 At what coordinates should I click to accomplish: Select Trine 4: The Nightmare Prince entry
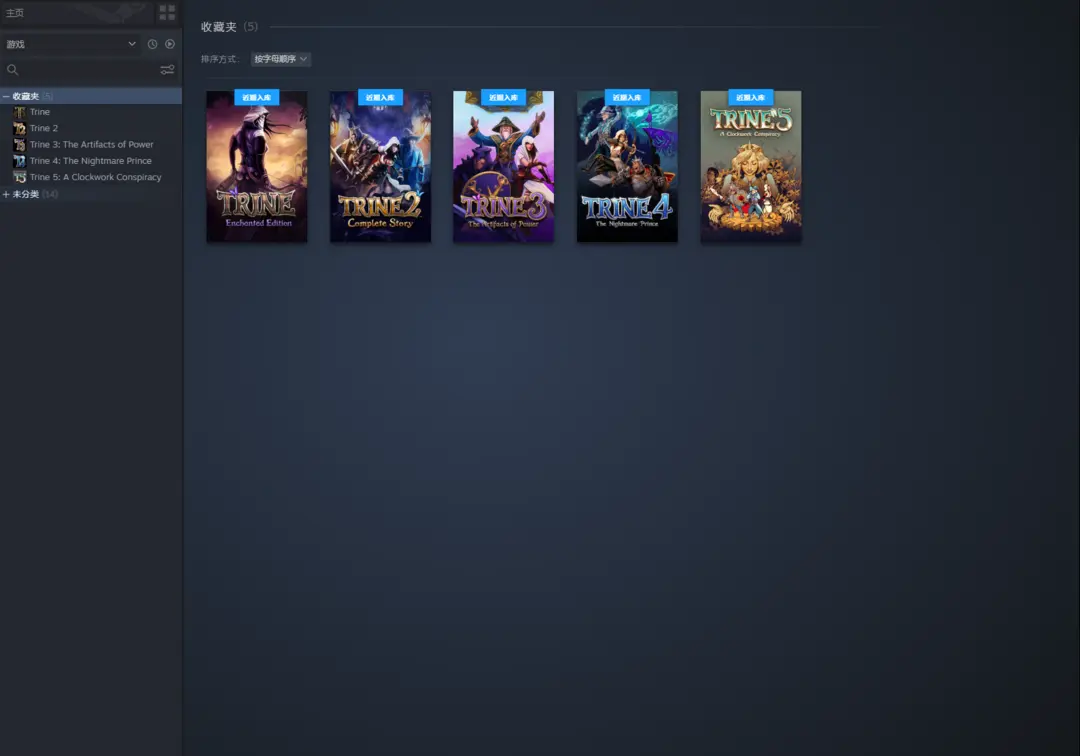pyautogui.click(x=90, y=160)
